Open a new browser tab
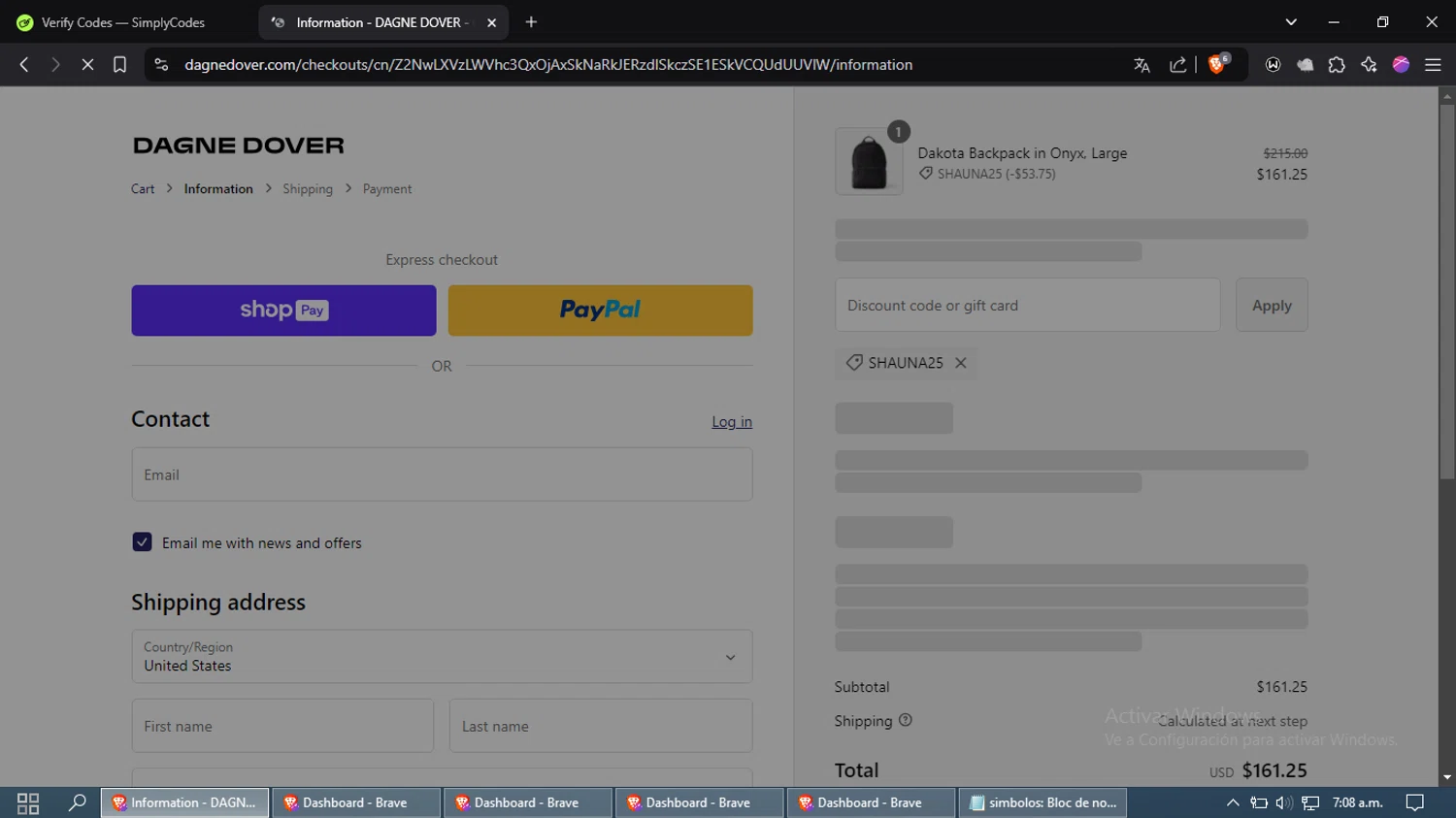 pyautogui.click(x=531, y=22)
